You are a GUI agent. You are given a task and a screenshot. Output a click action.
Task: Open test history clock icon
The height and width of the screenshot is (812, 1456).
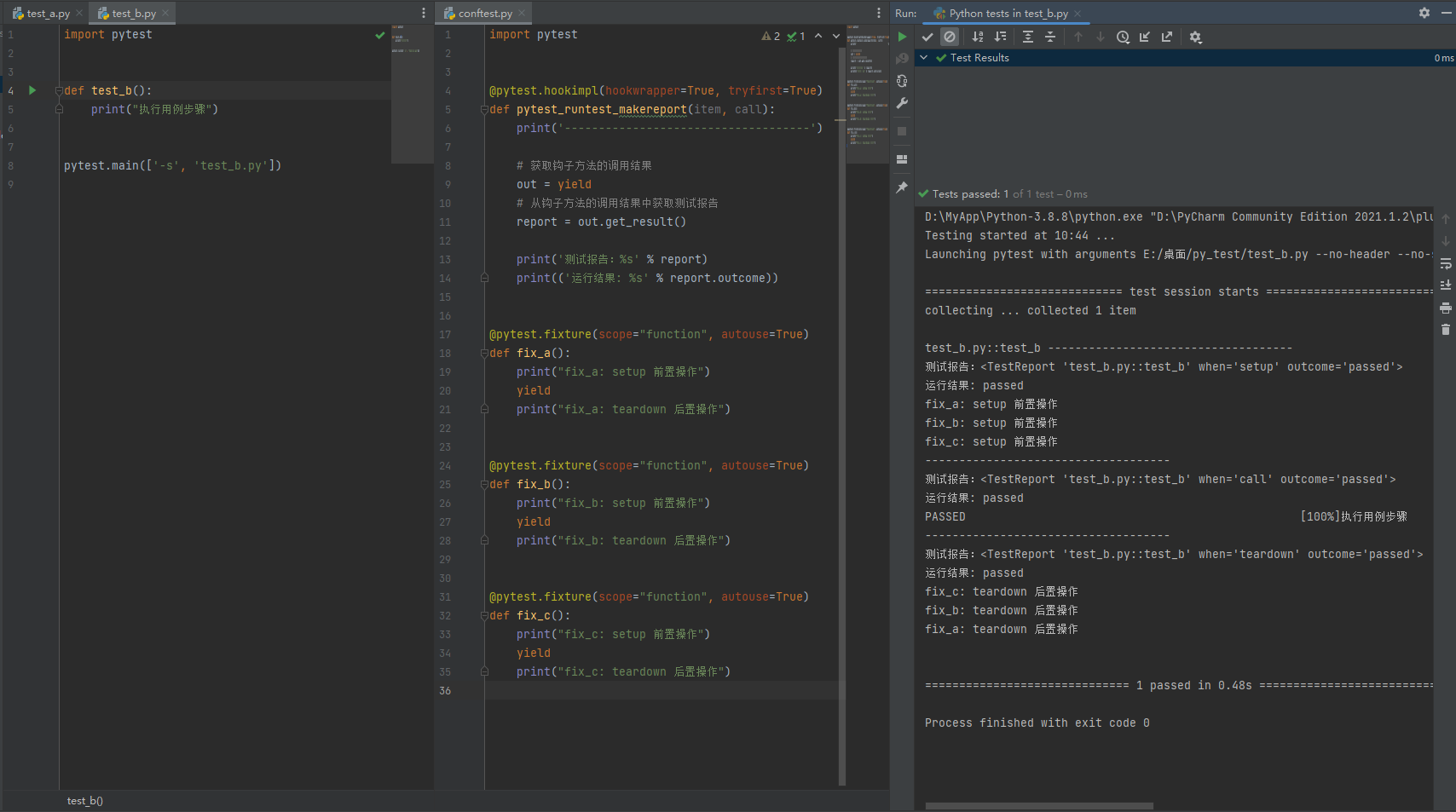[1123, 37]
